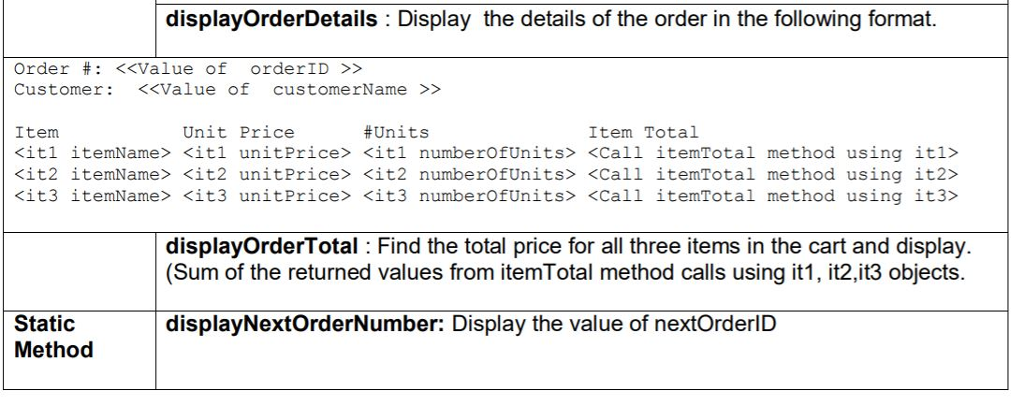The image size is (1024, 420).
Task: Click the '<it1 numberOfUnits>' placeholder
Action: [470, 153]
